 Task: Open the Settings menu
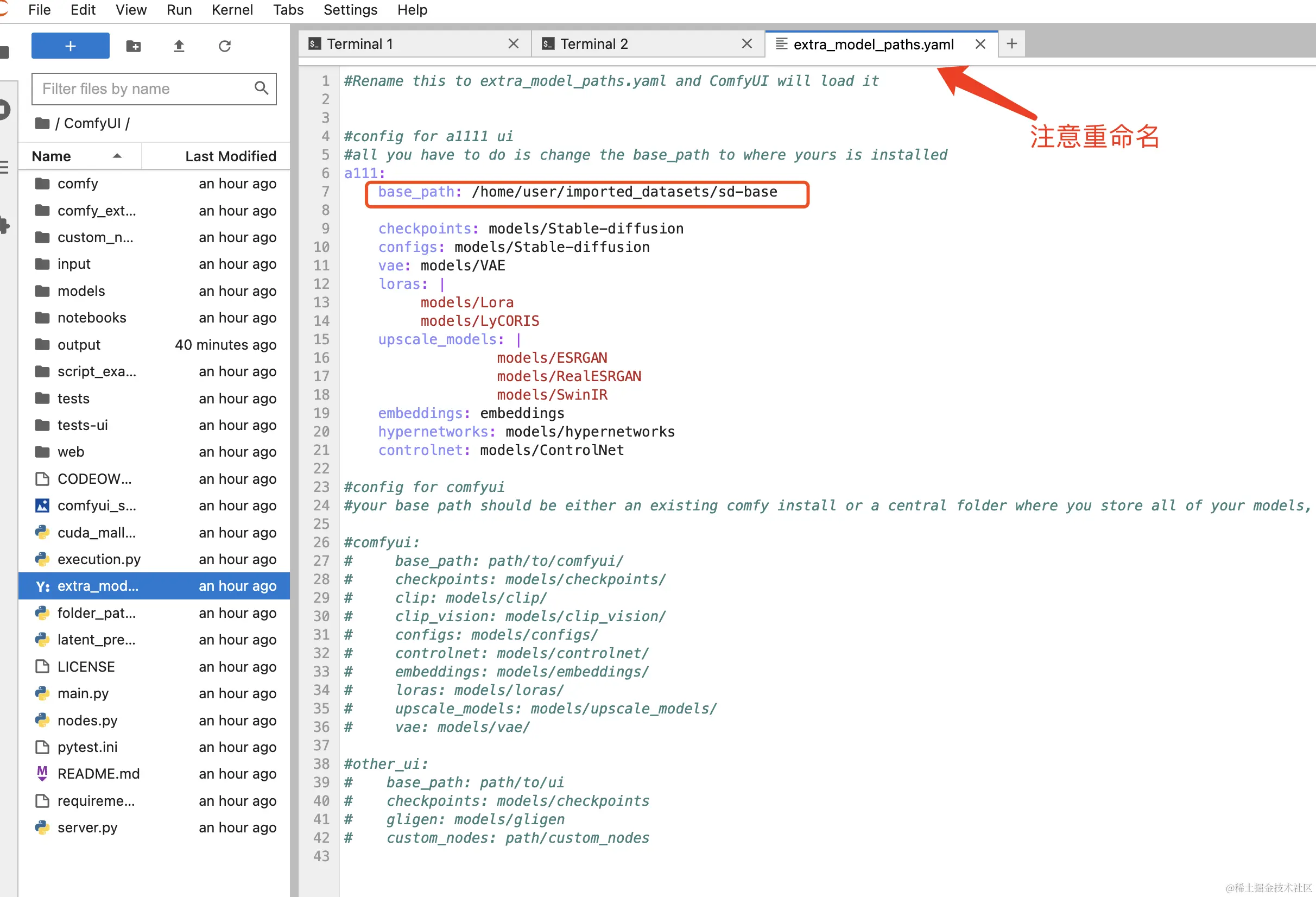tap(350, 10)
